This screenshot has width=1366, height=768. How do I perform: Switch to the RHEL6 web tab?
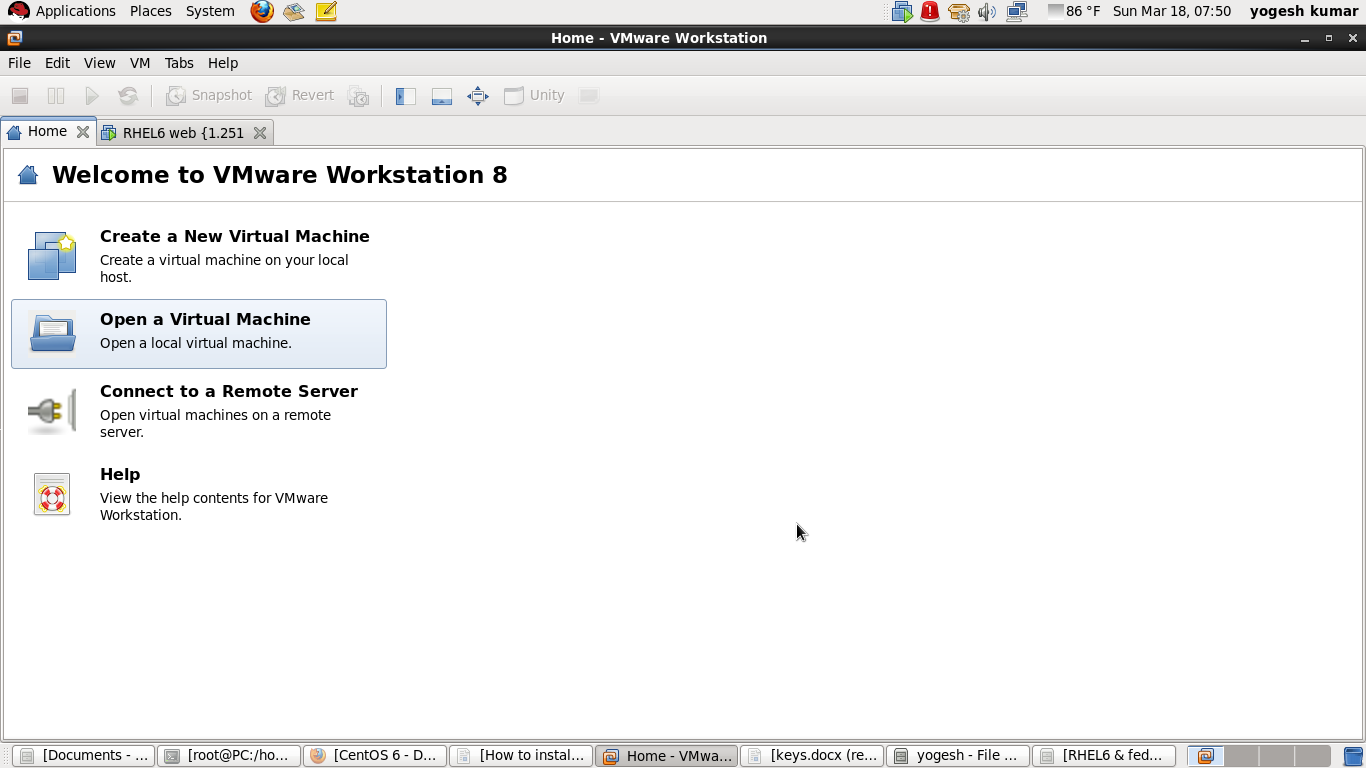click(x=183, y=133)
